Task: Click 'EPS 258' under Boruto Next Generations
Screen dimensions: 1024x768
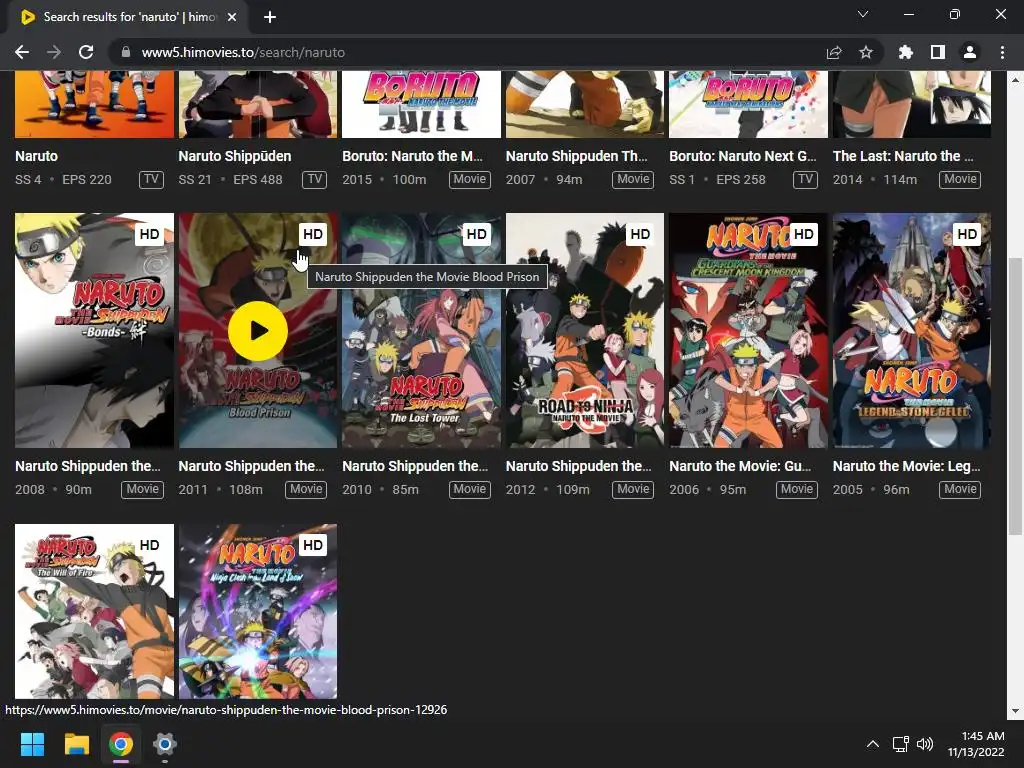Action: pos(741,180)
